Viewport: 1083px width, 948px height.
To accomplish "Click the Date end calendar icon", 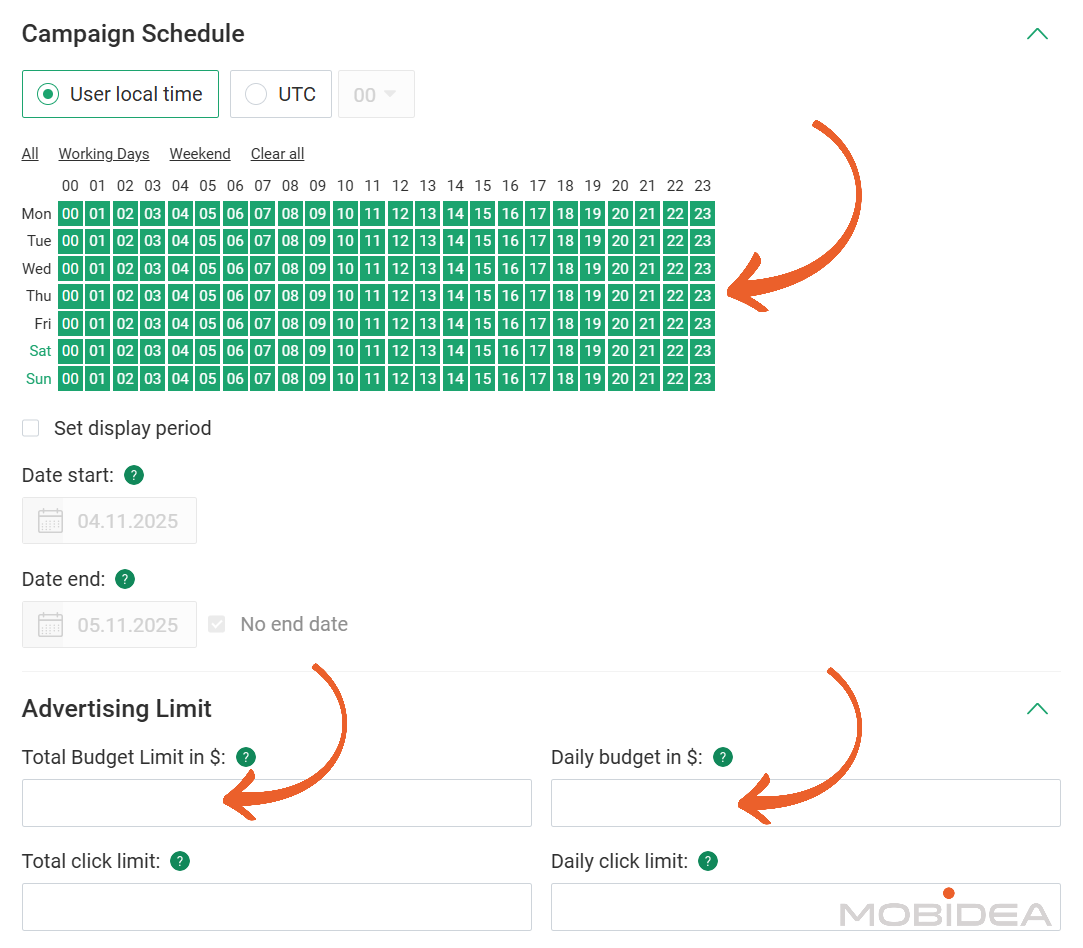I will coord(50,625).
